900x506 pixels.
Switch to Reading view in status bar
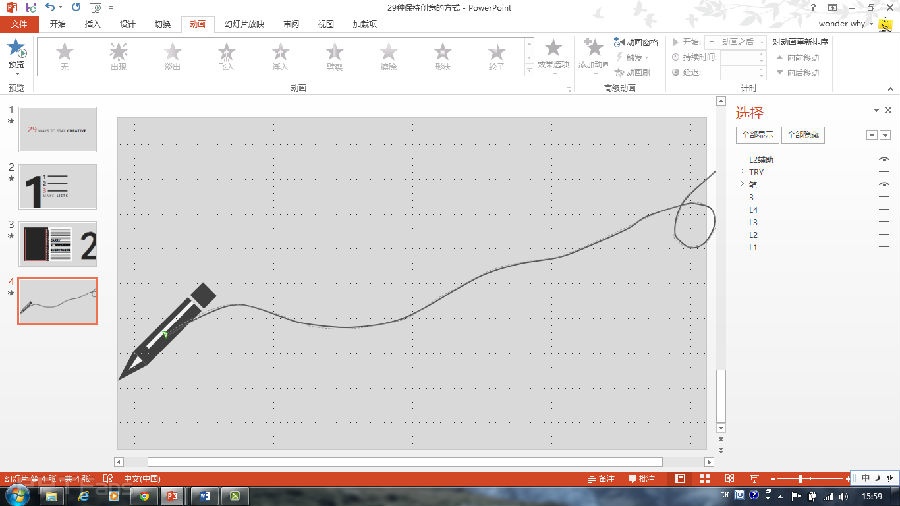point(730,478)
